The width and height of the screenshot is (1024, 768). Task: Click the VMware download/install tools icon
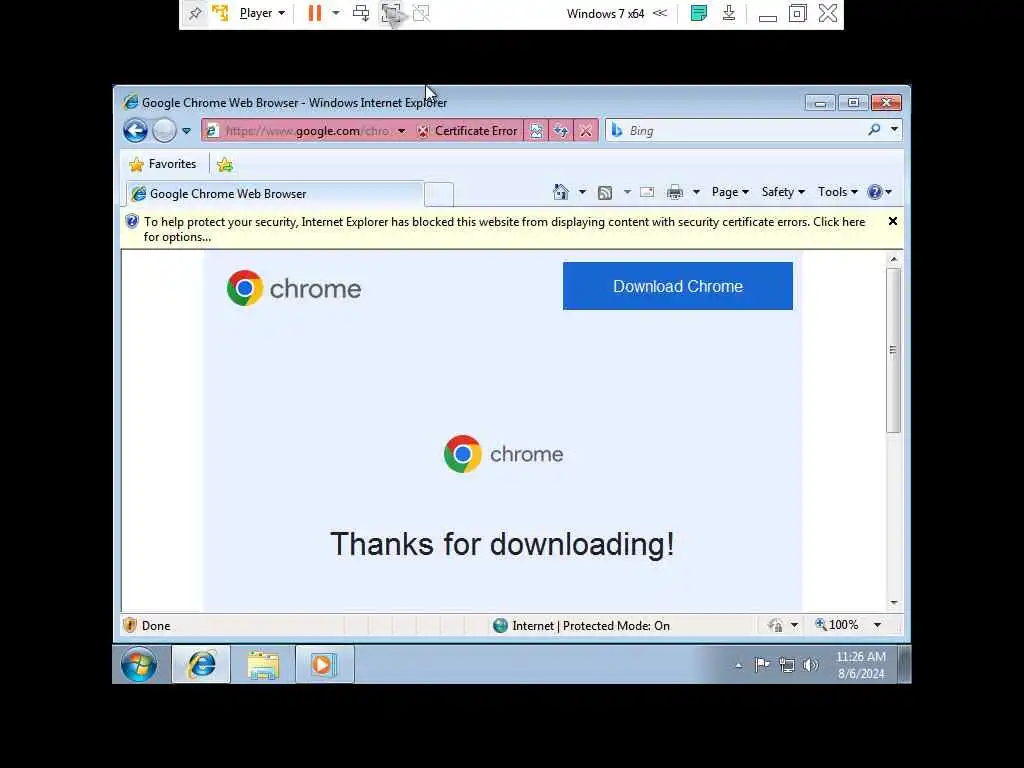point(729,13)
